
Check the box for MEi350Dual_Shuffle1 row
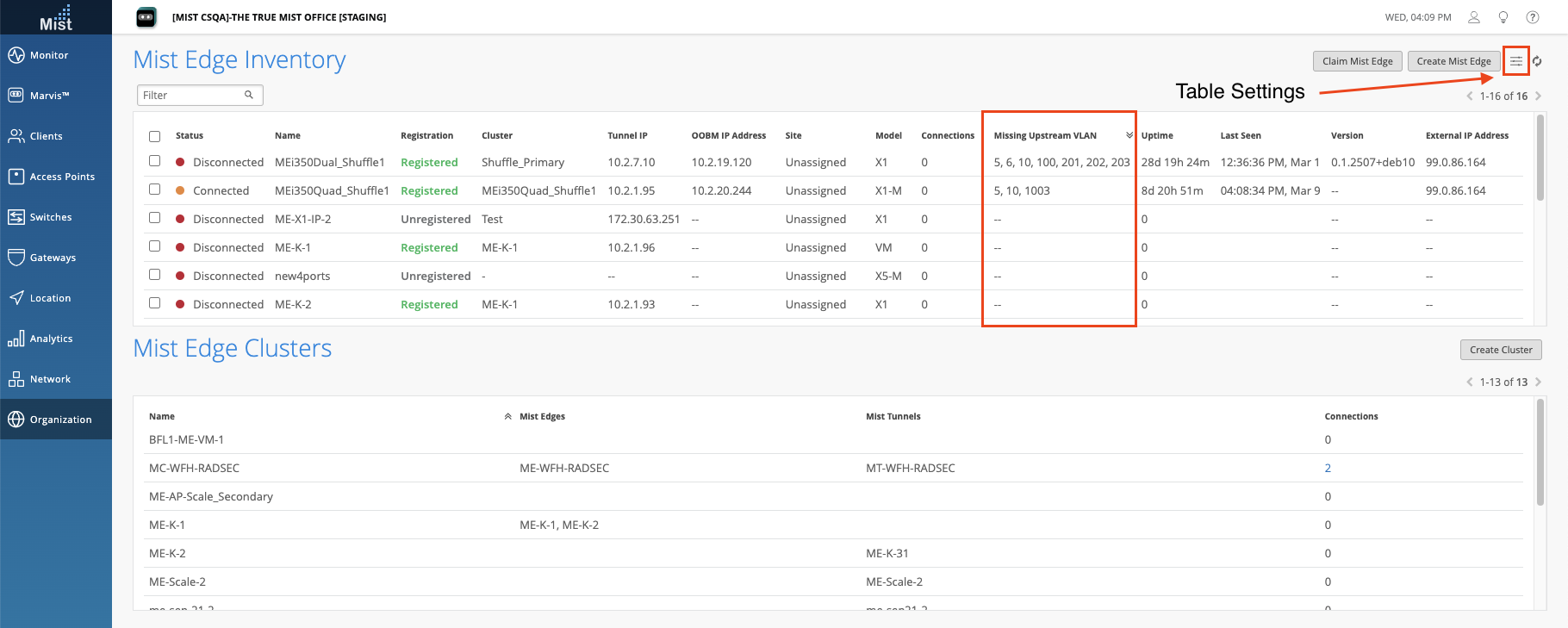point(155,161)
